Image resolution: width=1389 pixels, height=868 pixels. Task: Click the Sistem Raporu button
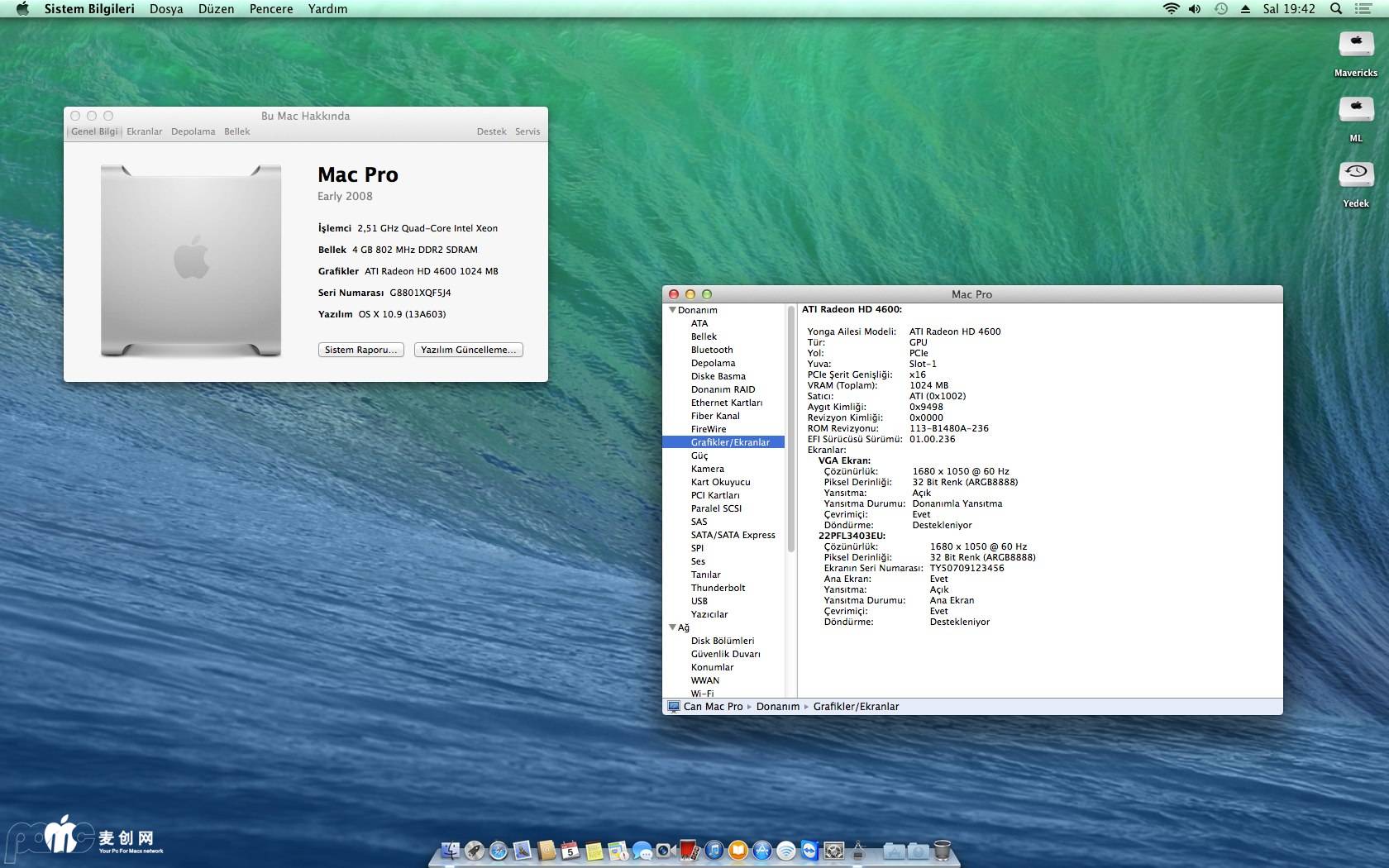click(x=360, y=350)
